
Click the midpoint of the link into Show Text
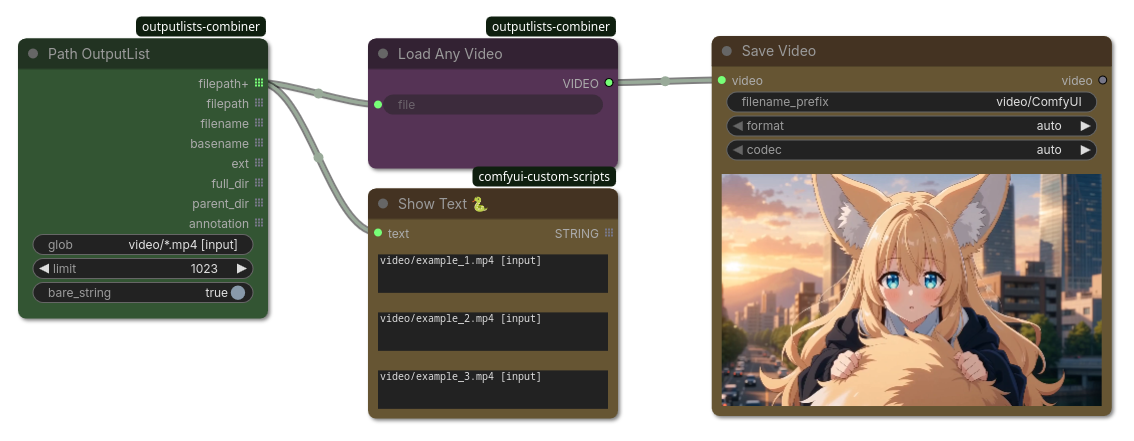click(318, 157)
